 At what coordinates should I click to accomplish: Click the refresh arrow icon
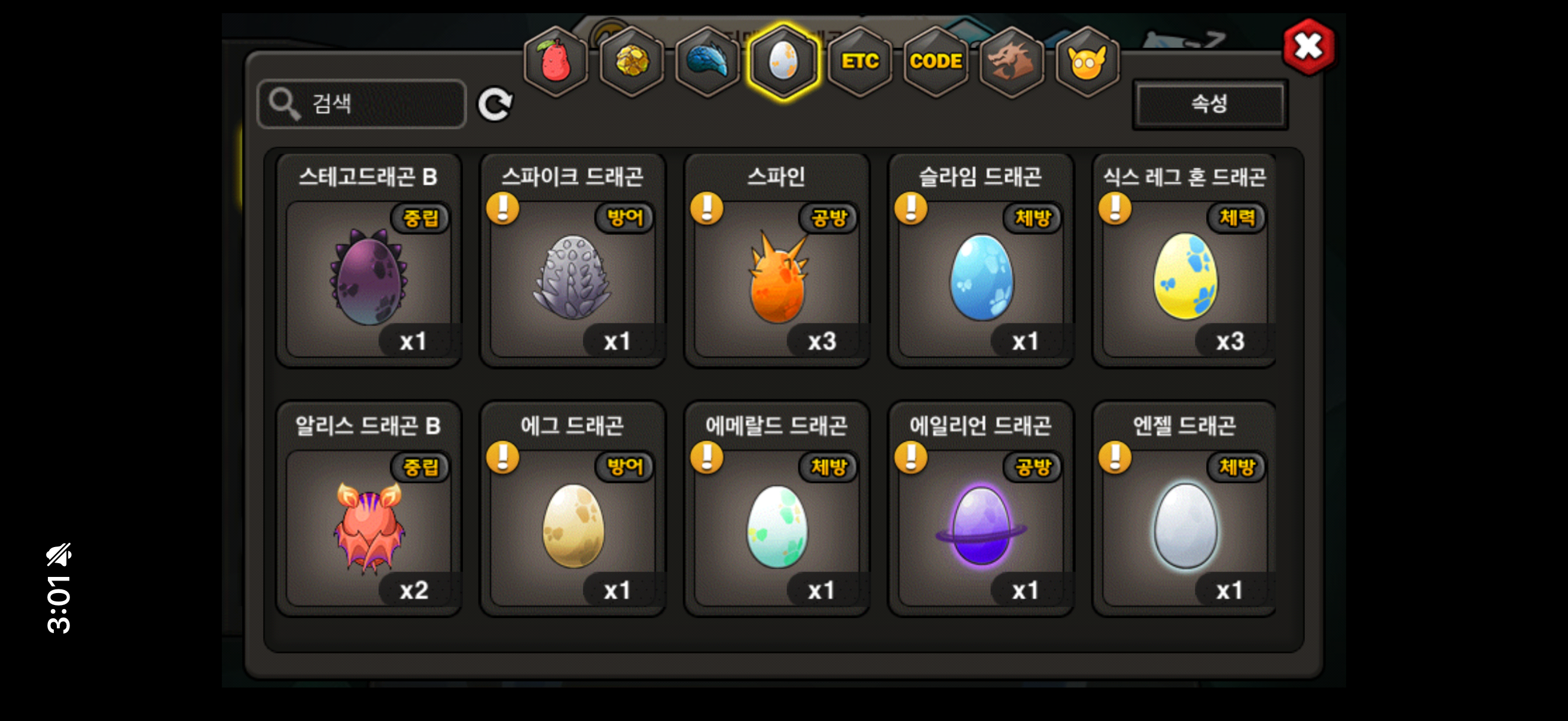coord(495,104)
